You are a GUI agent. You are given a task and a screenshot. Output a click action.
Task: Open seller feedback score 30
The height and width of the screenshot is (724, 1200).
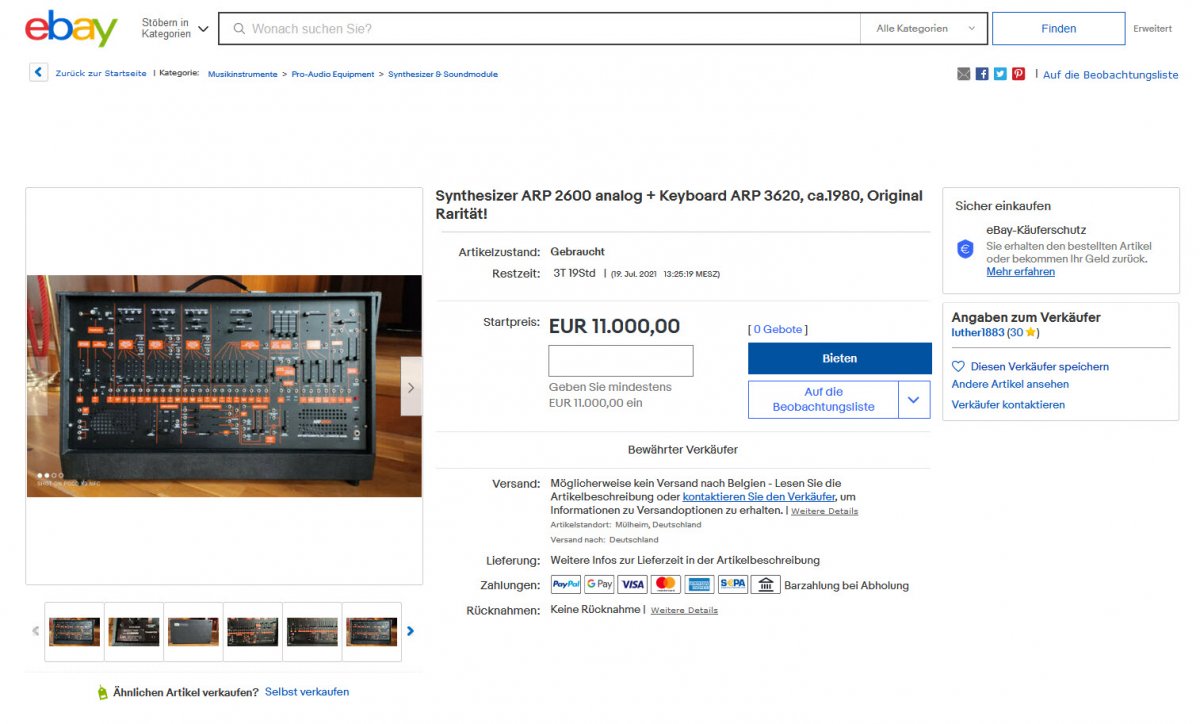(1016, 332)
